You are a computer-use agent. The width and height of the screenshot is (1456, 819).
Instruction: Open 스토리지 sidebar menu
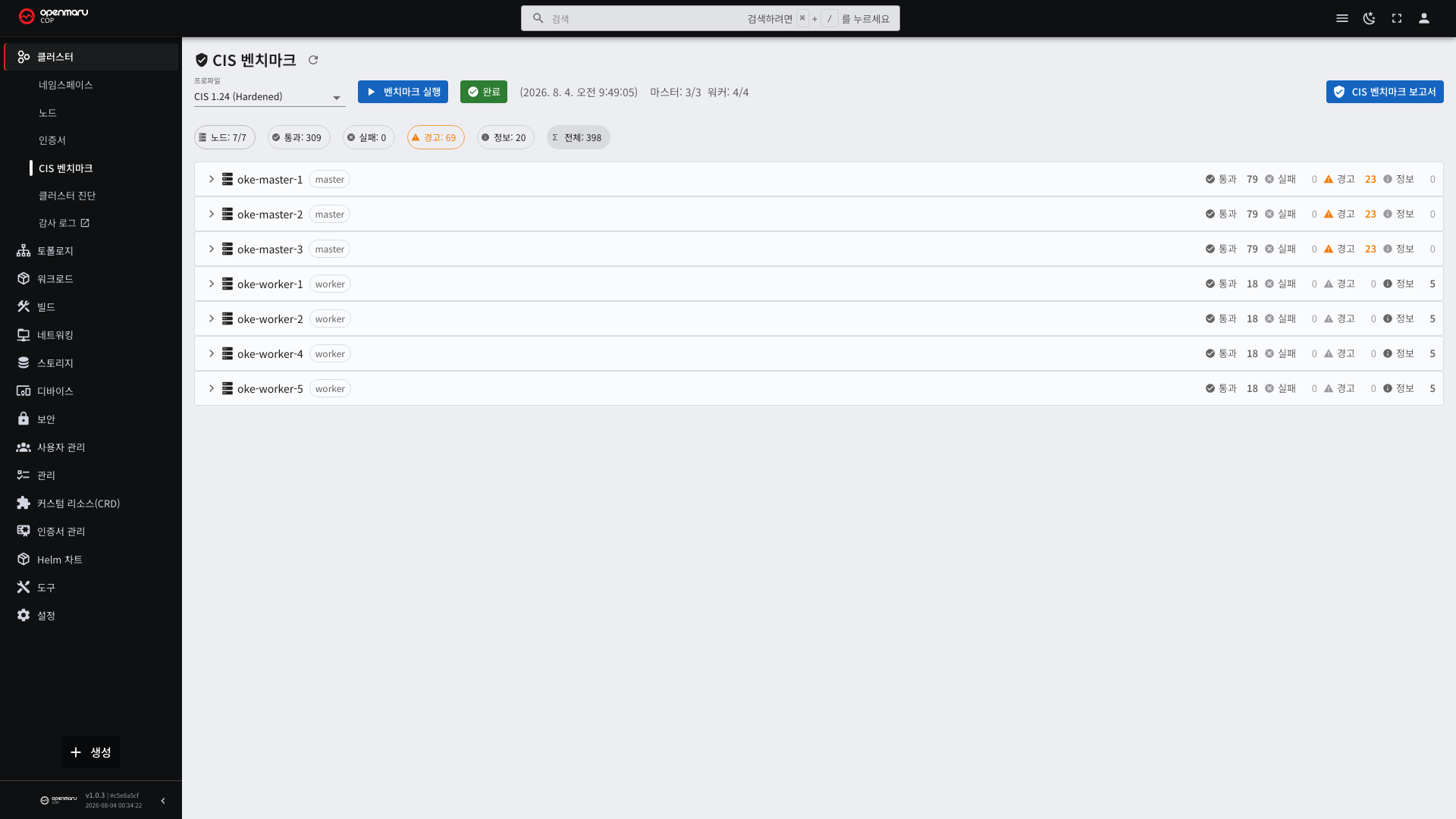(91, 363)
